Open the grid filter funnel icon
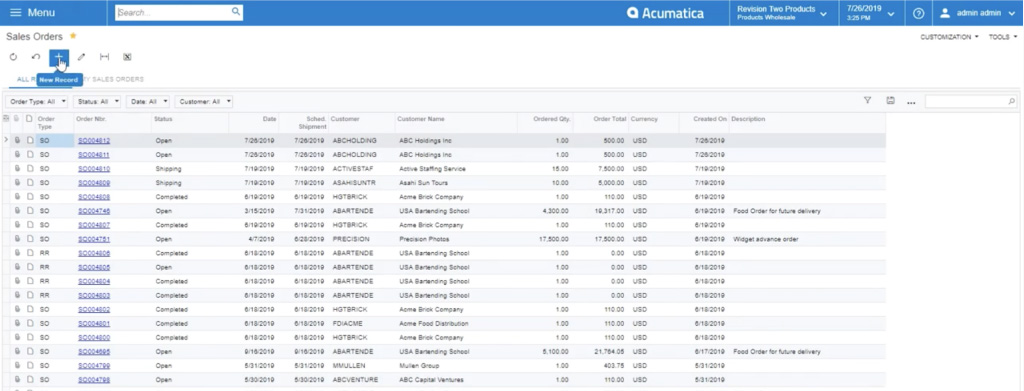 [867, 101]
